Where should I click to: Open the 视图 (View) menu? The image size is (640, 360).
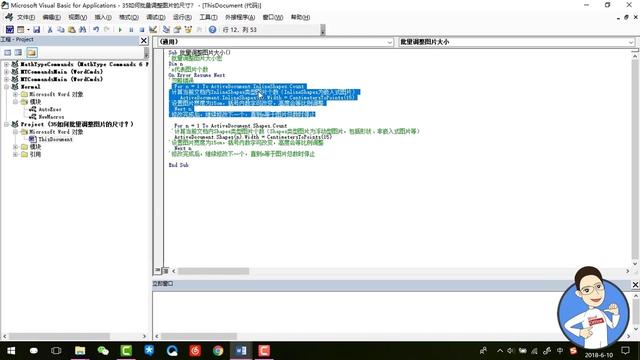[x=78, y=17]
